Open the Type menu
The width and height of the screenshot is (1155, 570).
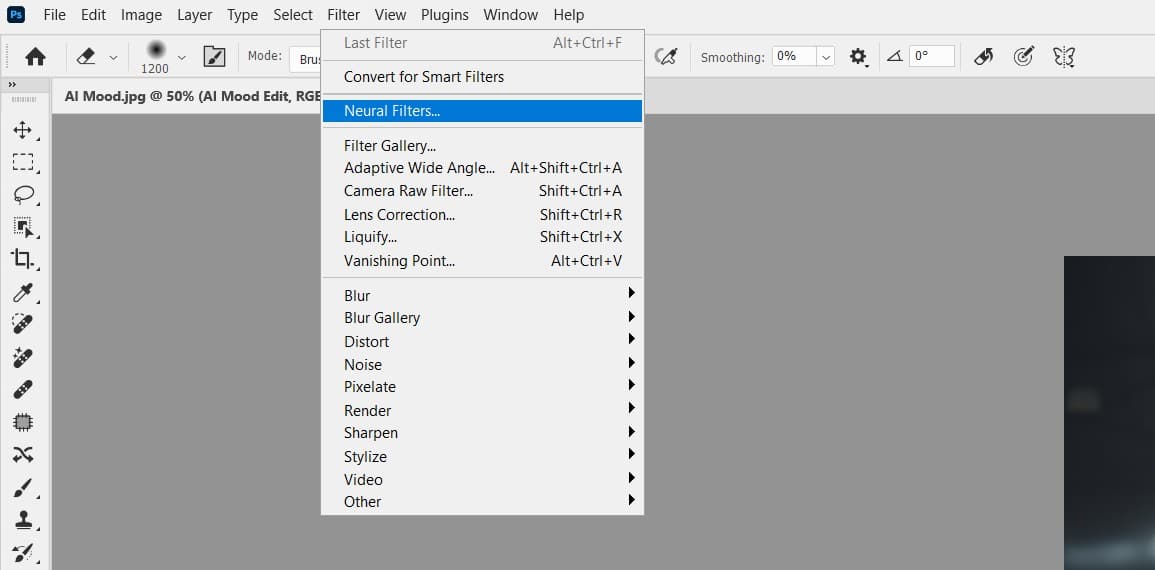[242, 15]
